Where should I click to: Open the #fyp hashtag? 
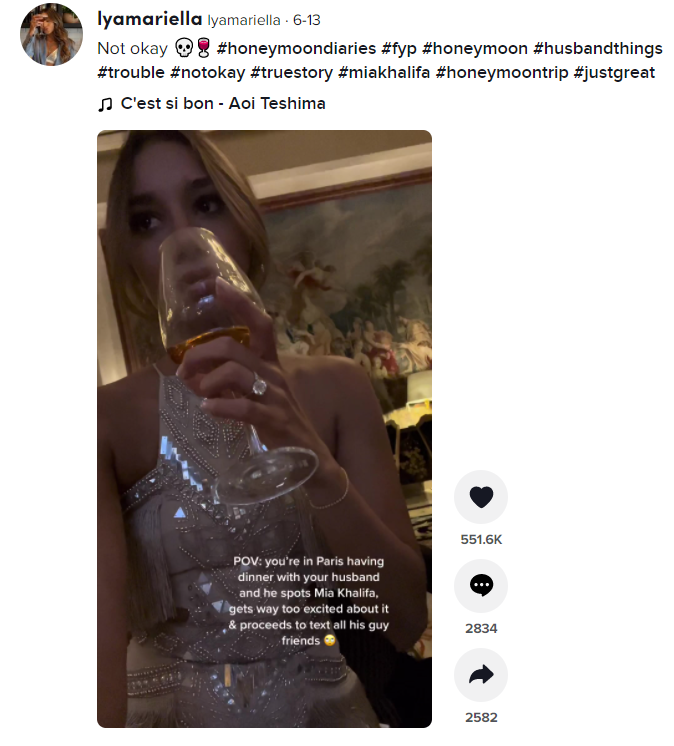(399, 49)
